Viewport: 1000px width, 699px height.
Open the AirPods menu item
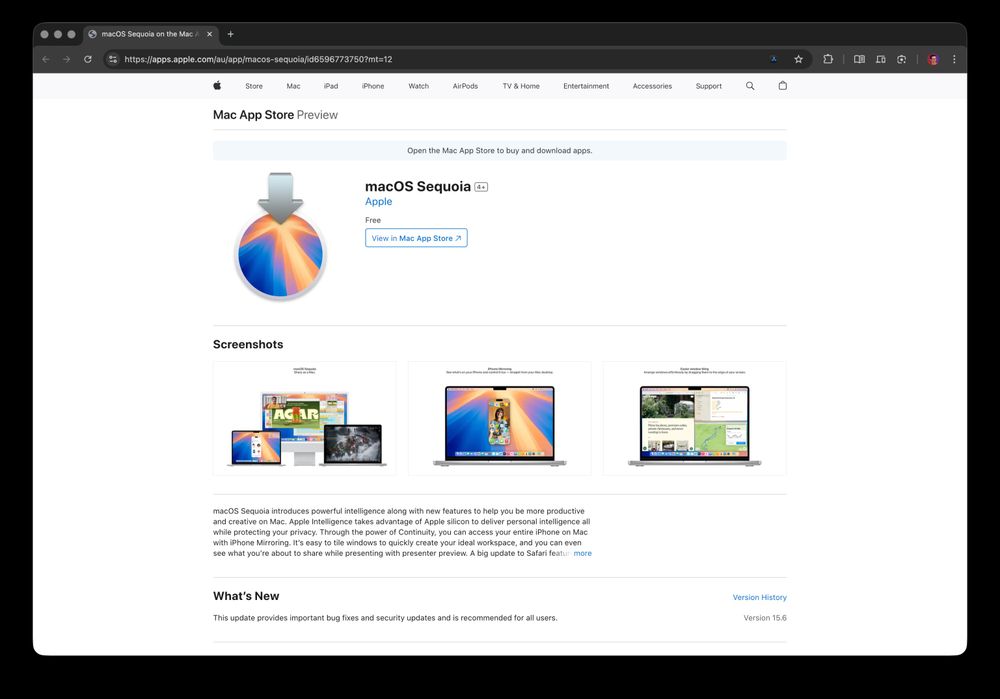(465, 86)
